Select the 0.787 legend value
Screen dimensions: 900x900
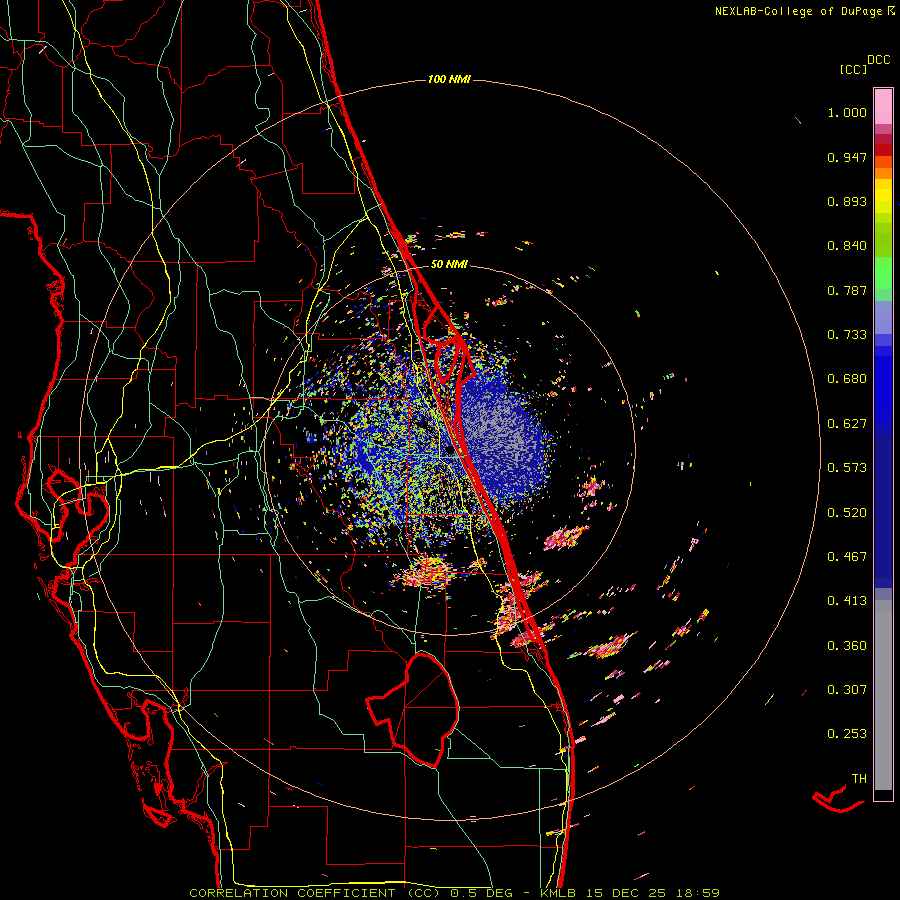coord(847,290)
